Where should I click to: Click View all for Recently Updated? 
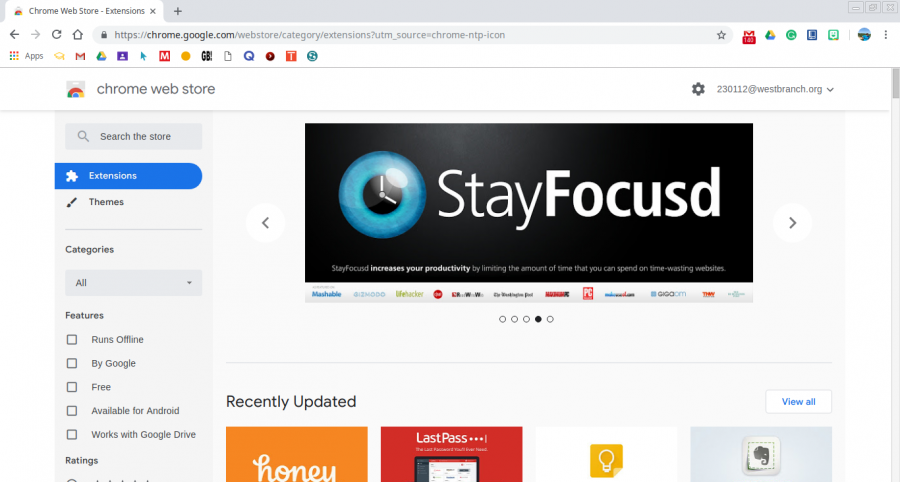798,402
